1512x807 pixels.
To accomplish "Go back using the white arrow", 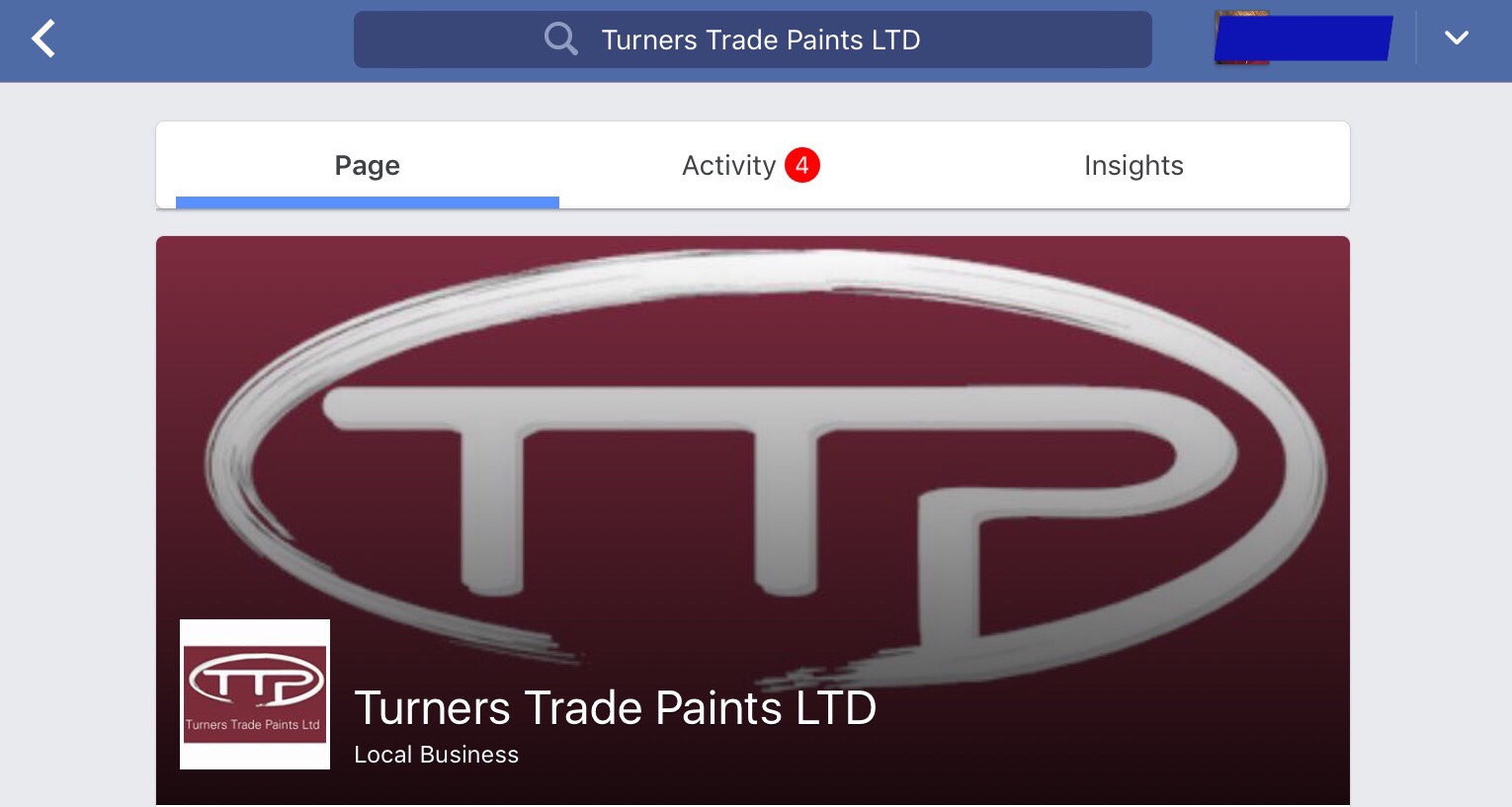I will [43, 40].
